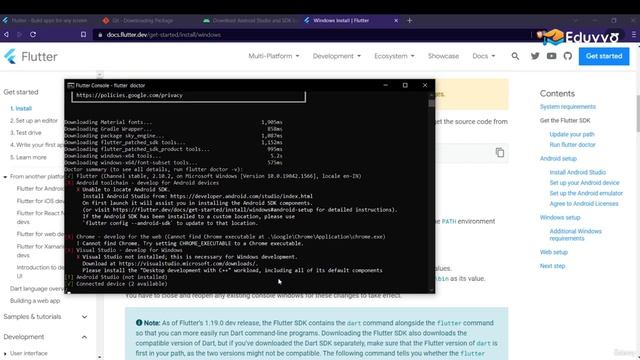Click the Flutter Console title bar icon
The width and height of the screenshot is (640, 360).
(x=71, y=85)
